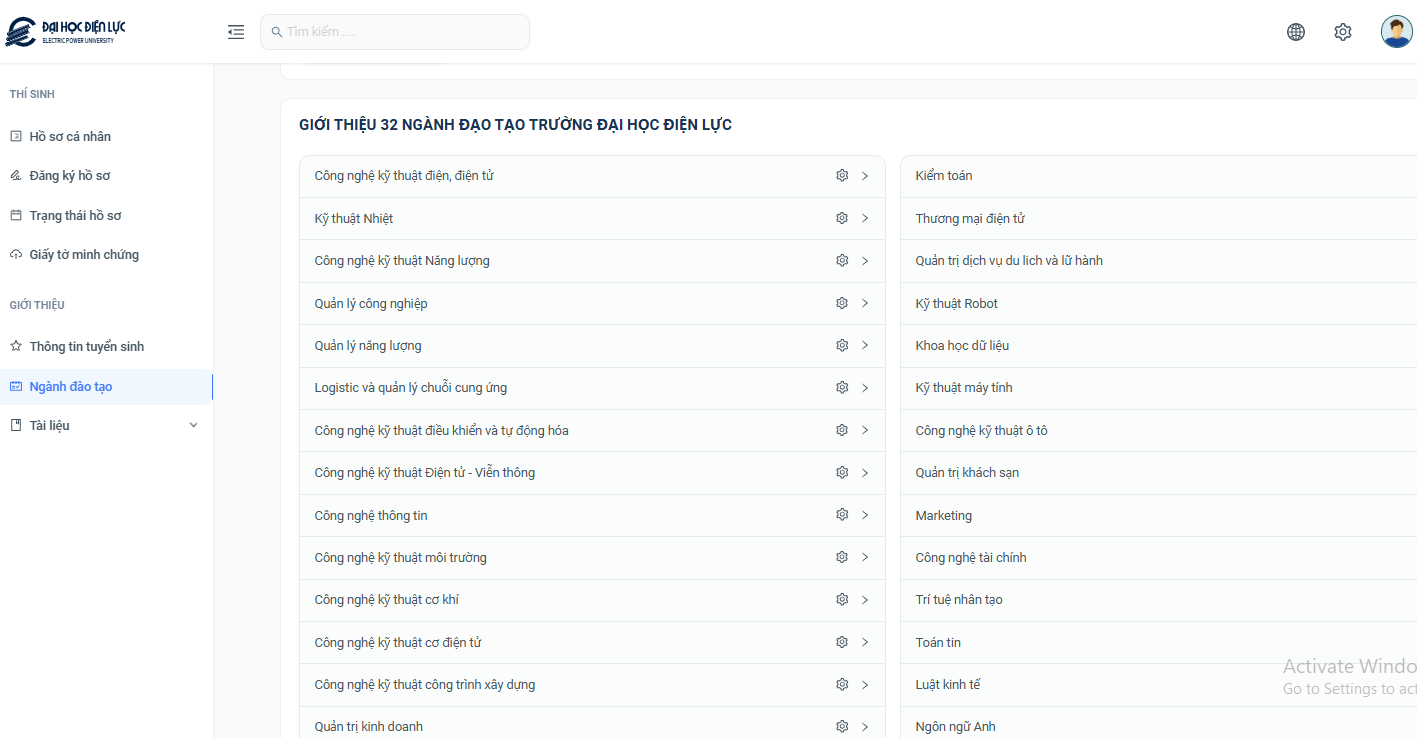Click gear icon for Công nghệ kỹ thuật cơ khí
Screen dimensions: 1417x738
pyautogui.click(x=842, y=600)
